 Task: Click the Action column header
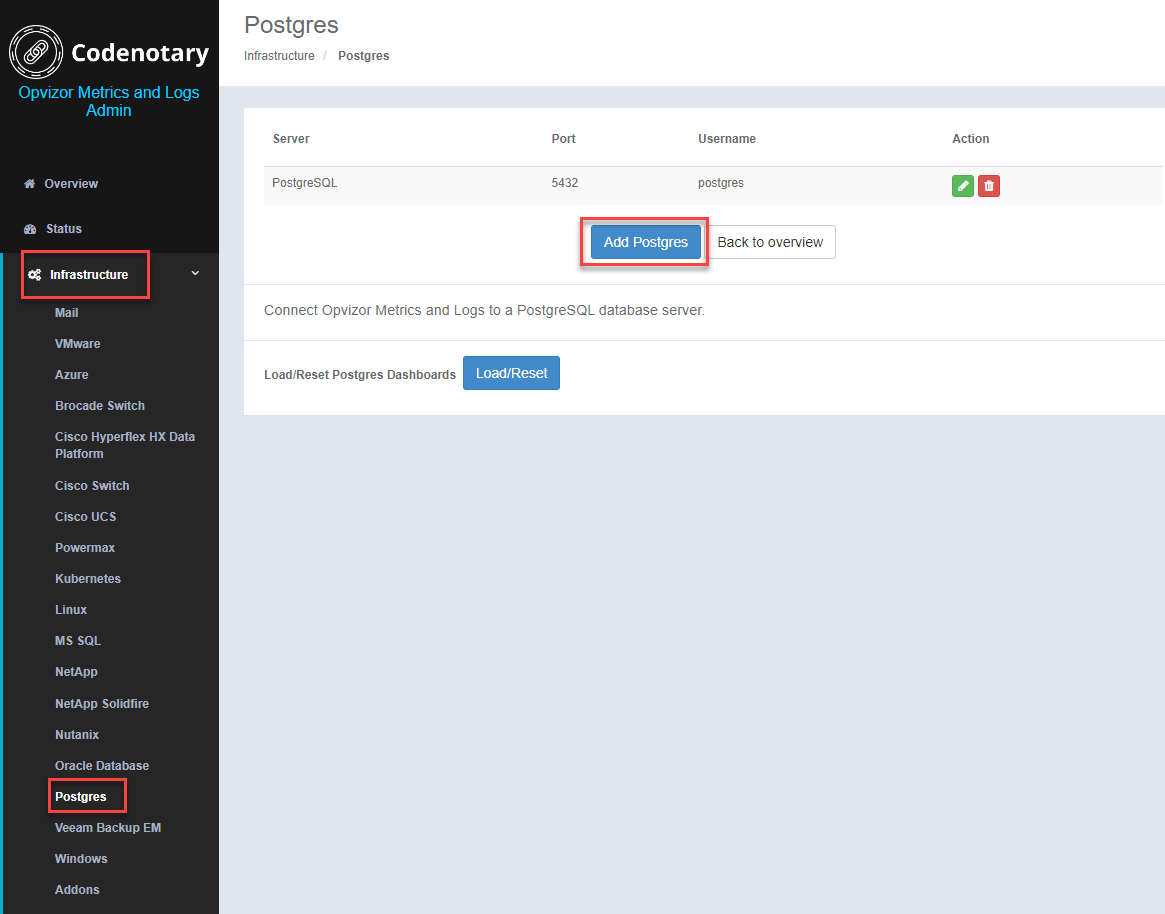pos(970,139)
